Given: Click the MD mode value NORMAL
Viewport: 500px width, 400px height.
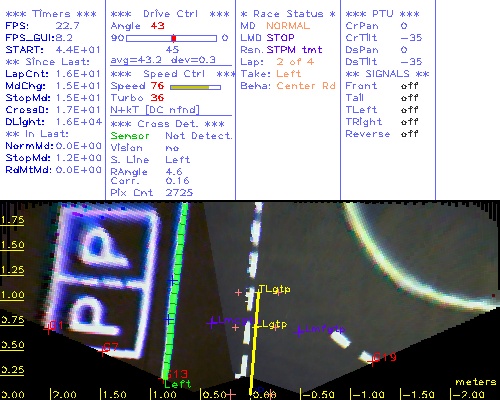Looking at the screenshot, I should (288, 26).
